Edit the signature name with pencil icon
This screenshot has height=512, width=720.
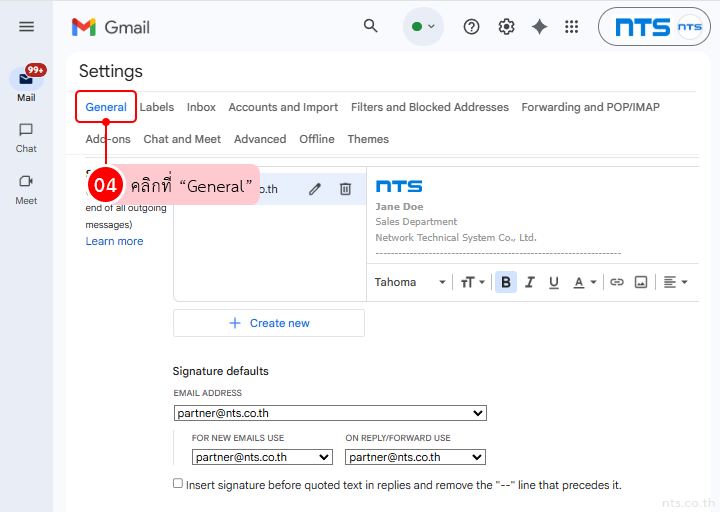pos(315,189)
